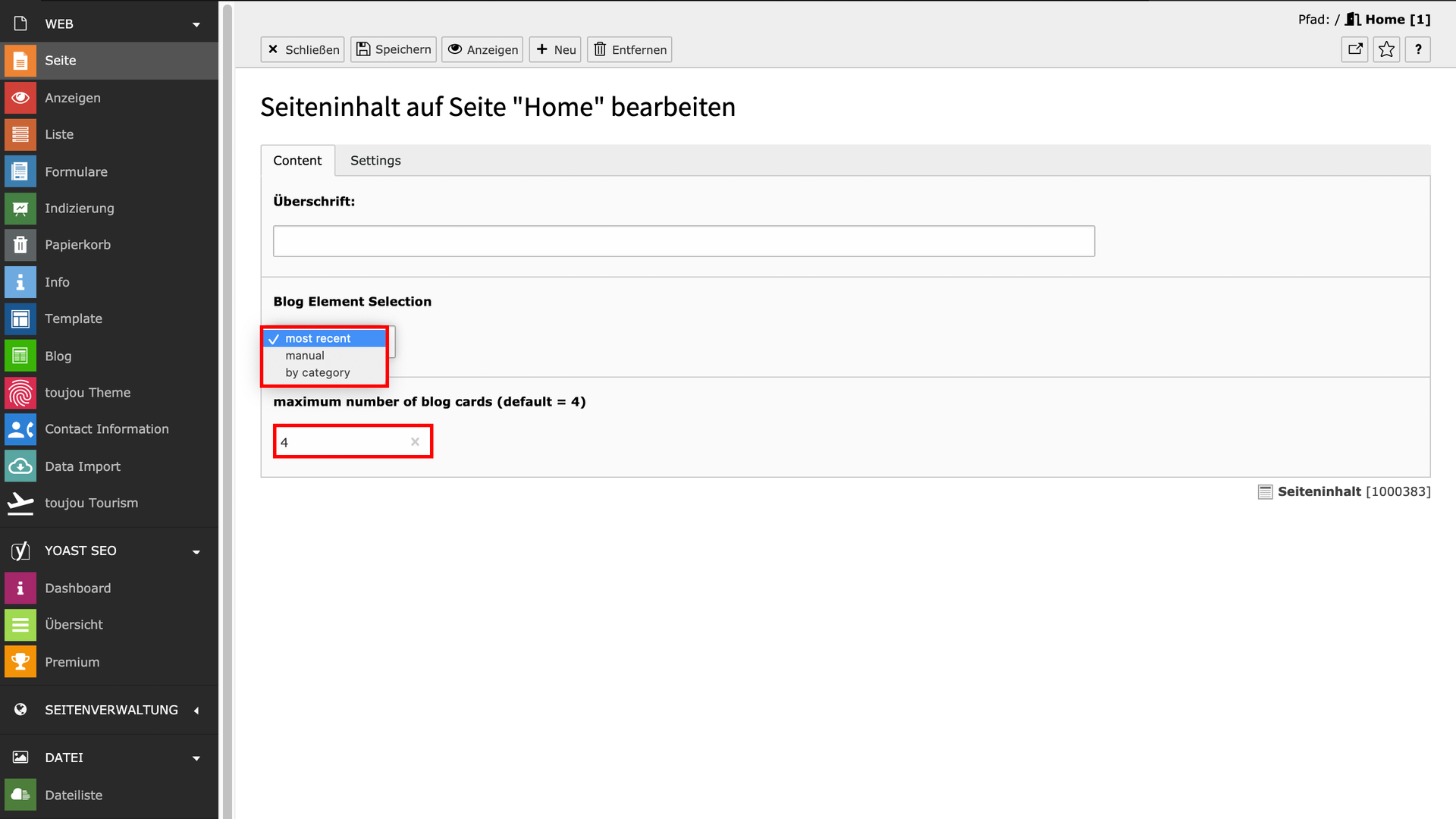
Task: Choose 'by category' dropdown option
Action: [x=317, y=373]
